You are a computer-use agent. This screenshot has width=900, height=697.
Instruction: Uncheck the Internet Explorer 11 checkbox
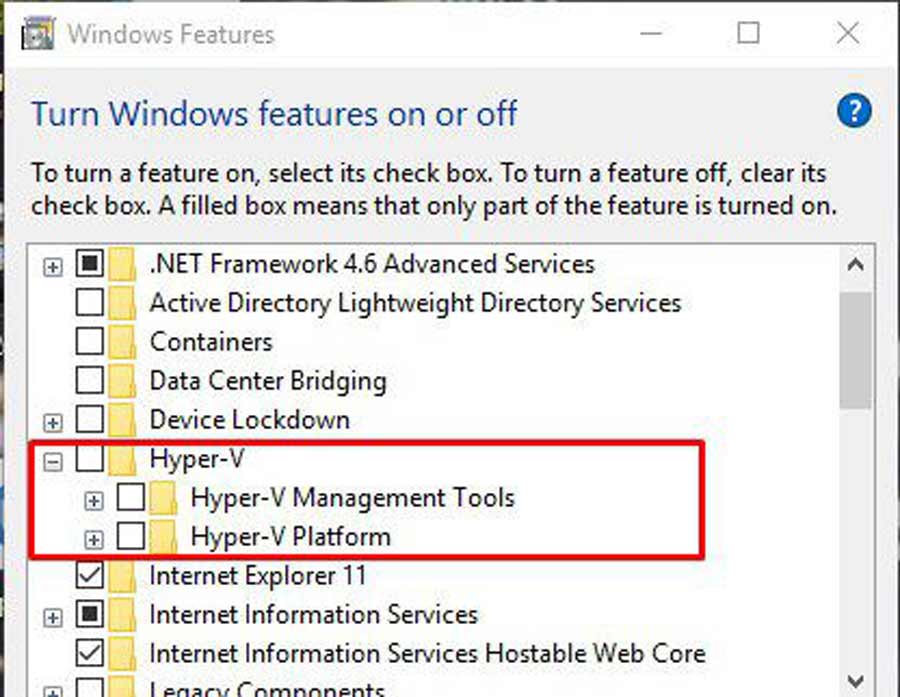pyautogui.click(x=90, y=576)
